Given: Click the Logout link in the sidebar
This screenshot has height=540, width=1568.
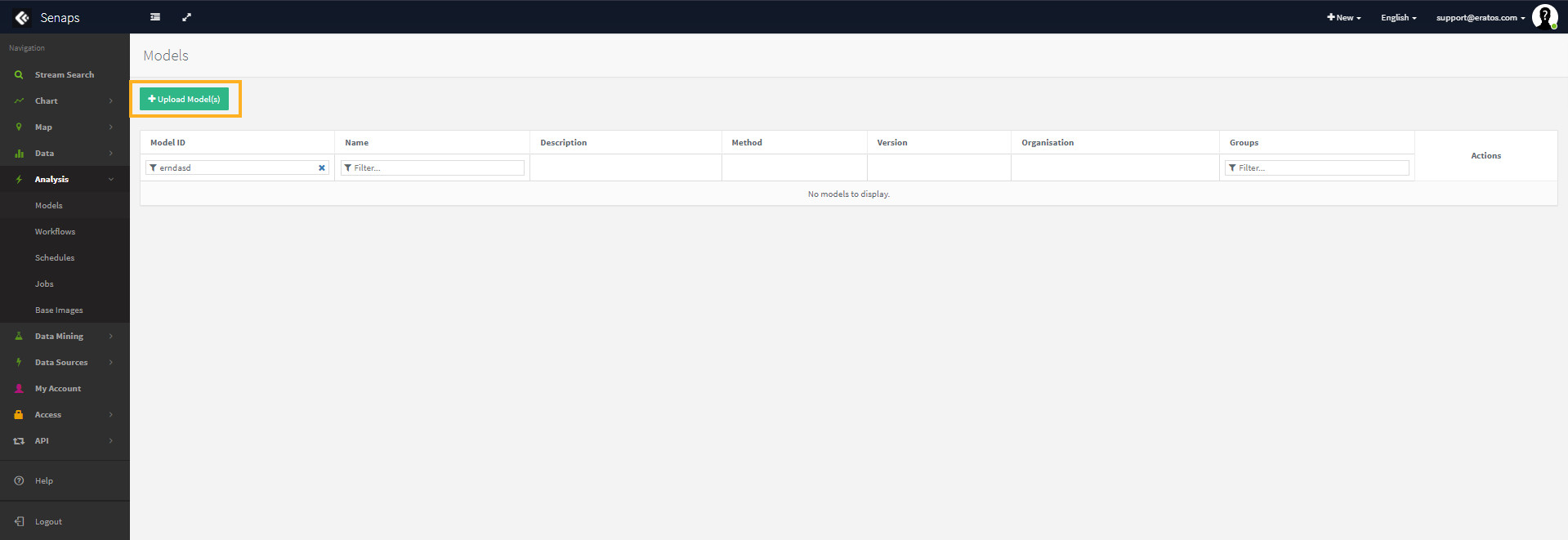Looking at the screenshot, I should [48, 521].
